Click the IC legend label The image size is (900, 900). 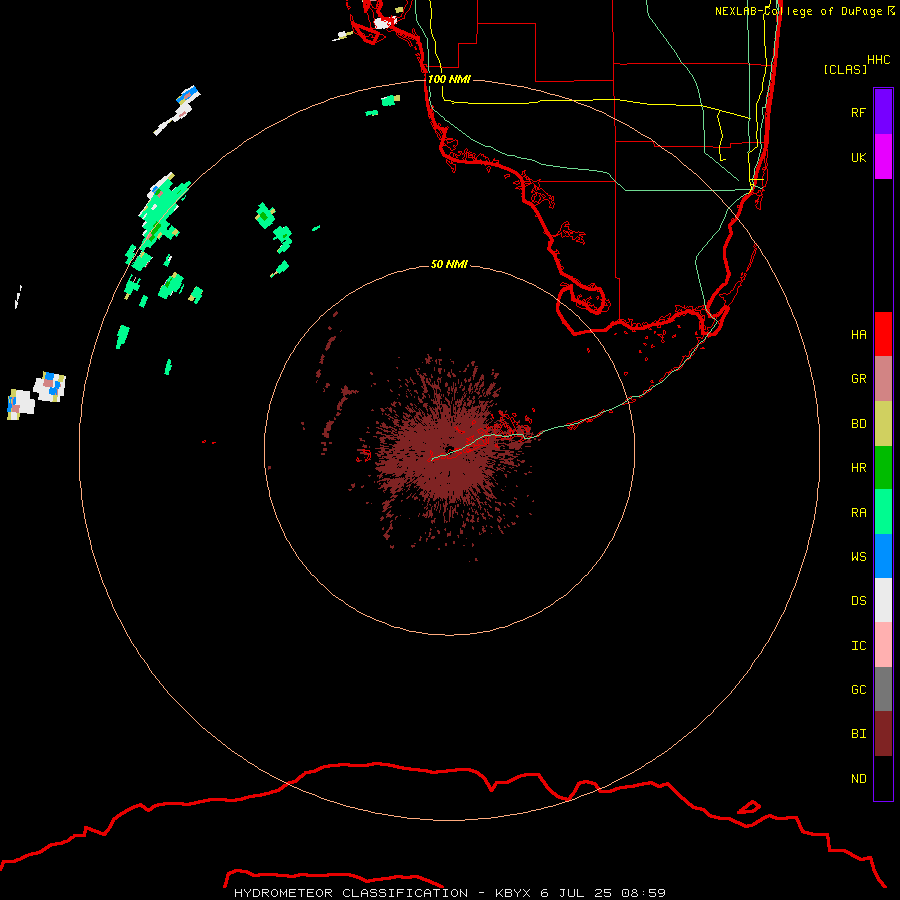click(858, 646)
